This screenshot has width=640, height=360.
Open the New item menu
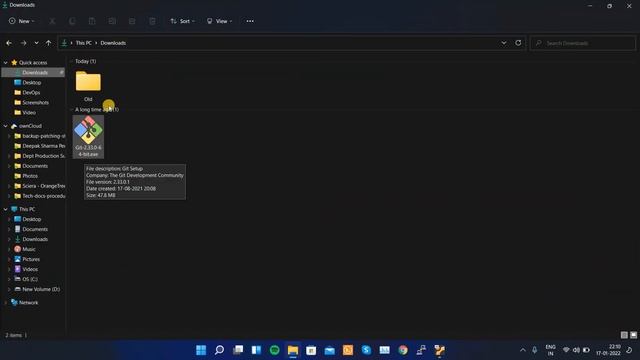coord(22,21)
